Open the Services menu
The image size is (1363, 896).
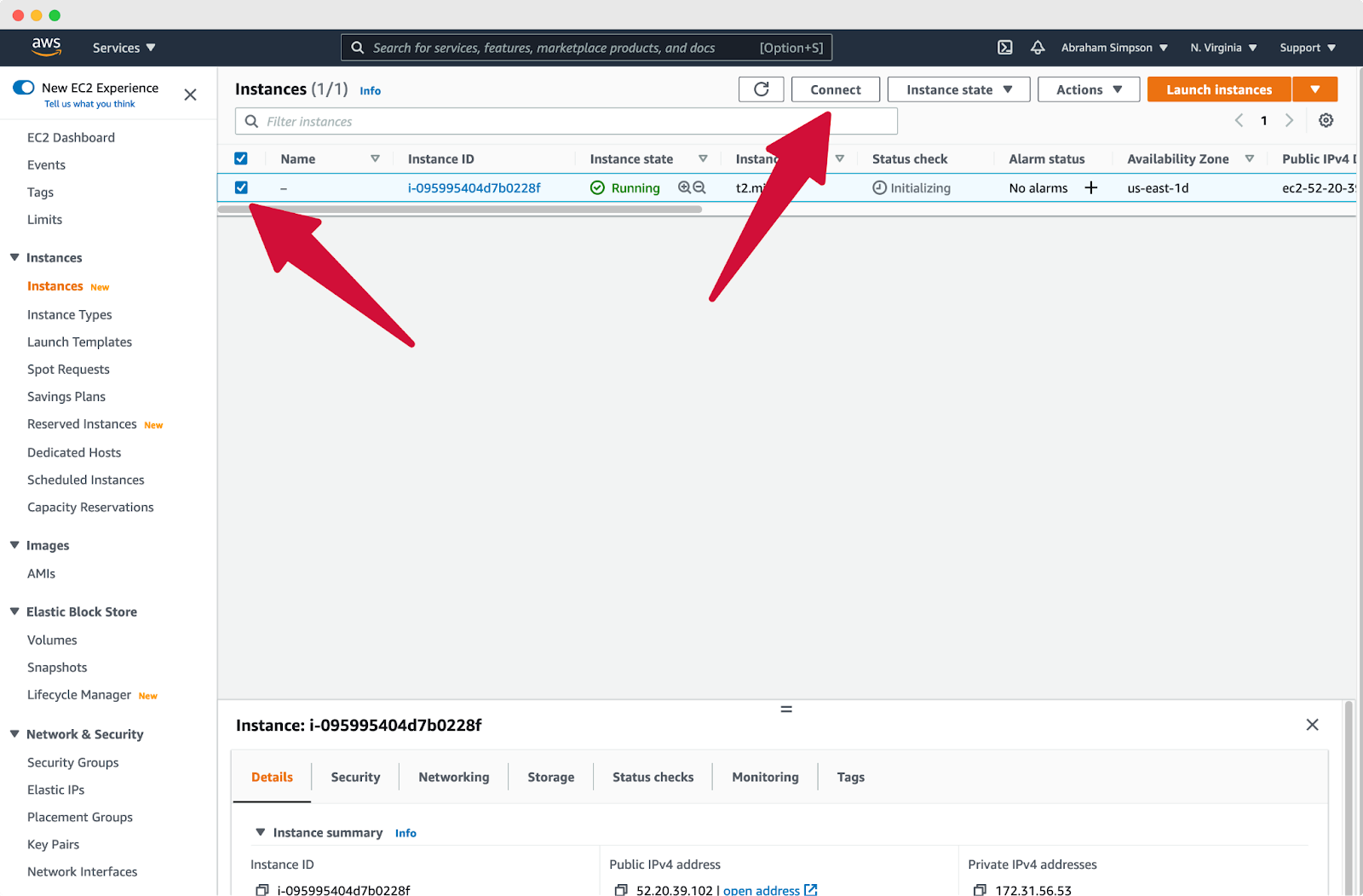tap(122, 48)
